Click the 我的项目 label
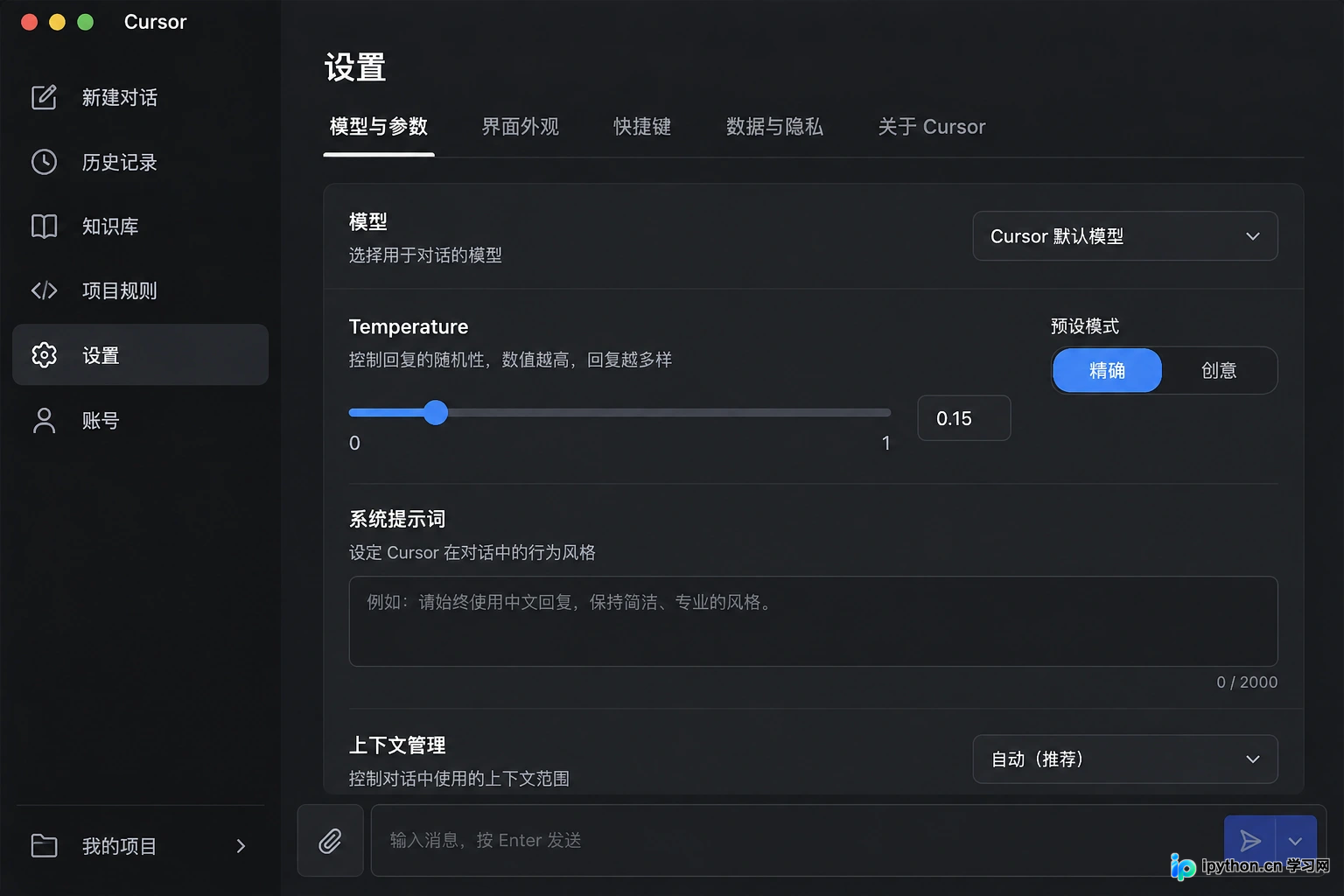This screenshot has width=1344, height=896. coord(119,846)
